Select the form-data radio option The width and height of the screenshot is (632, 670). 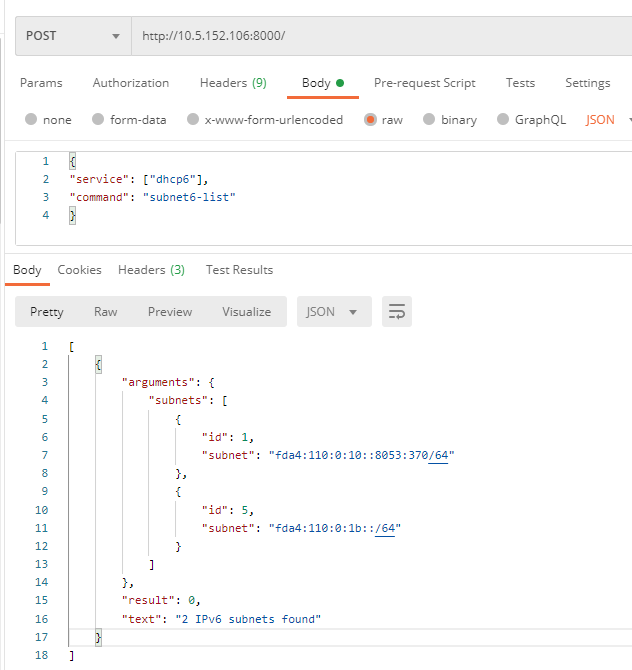point(98,119)
